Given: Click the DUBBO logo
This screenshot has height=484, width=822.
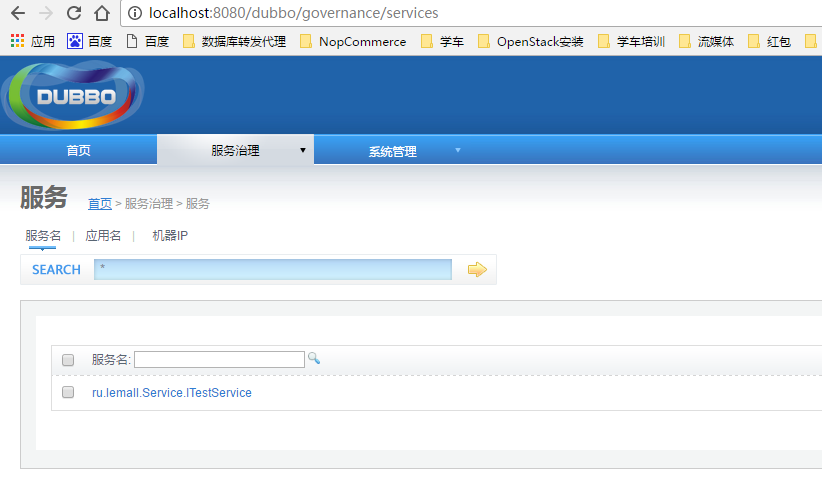Looking at the screenshot, I should 73,95.
